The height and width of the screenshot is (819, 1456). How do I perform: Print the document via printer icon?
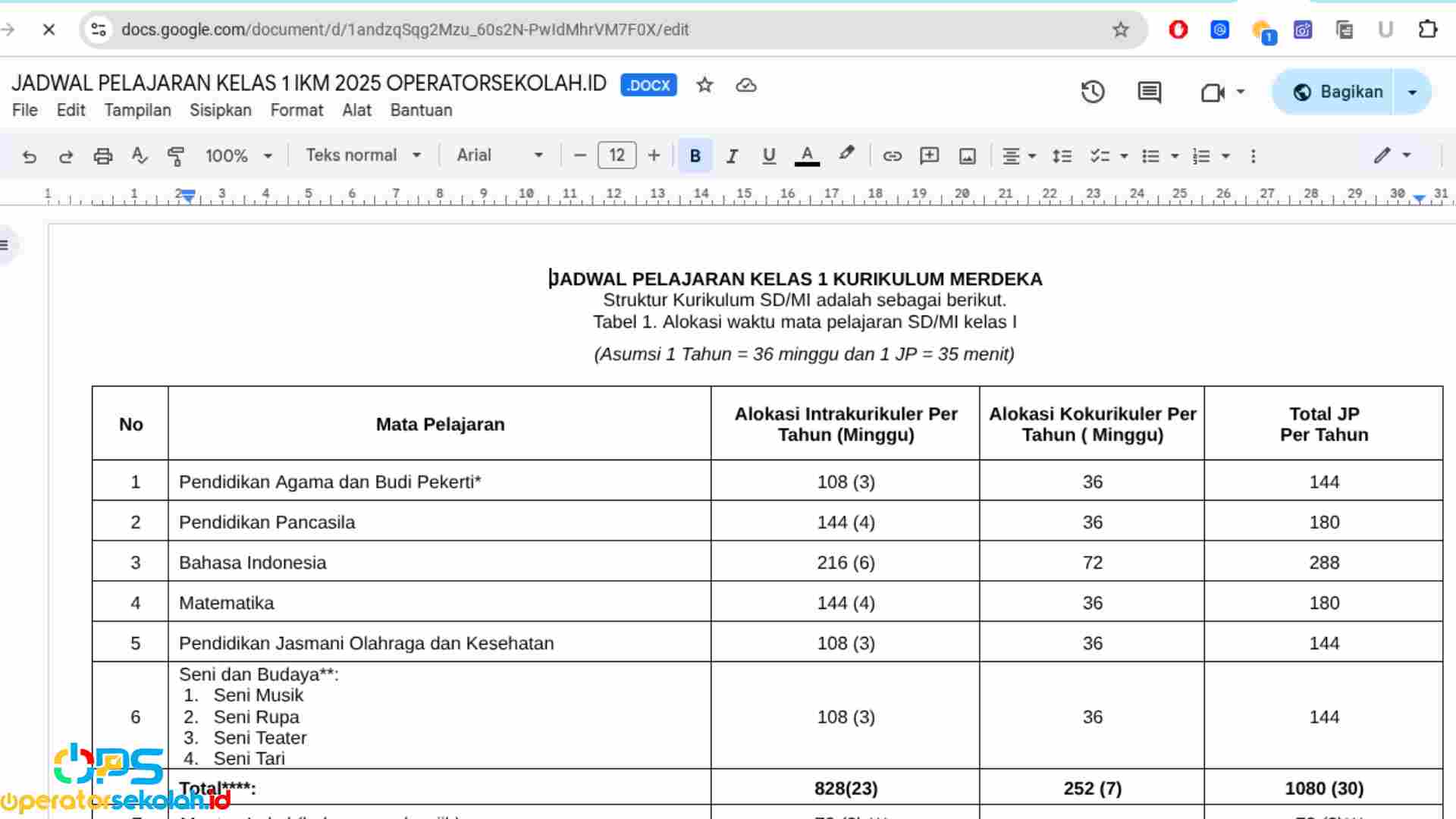[x=102, y=156]
